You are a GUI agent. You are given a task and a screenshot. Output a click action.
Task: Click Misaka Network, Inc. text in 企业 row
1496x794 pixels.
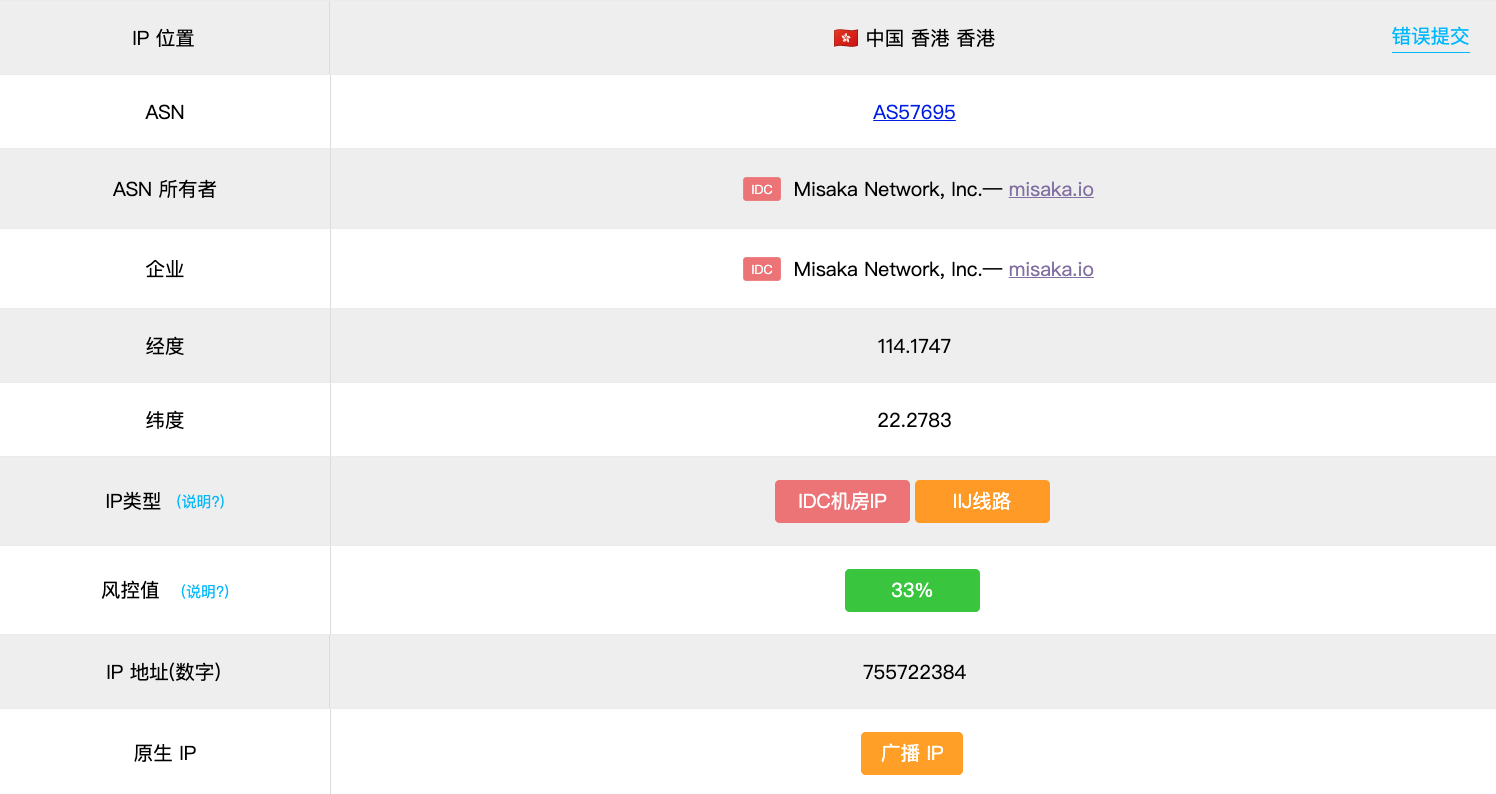(887, 269)
